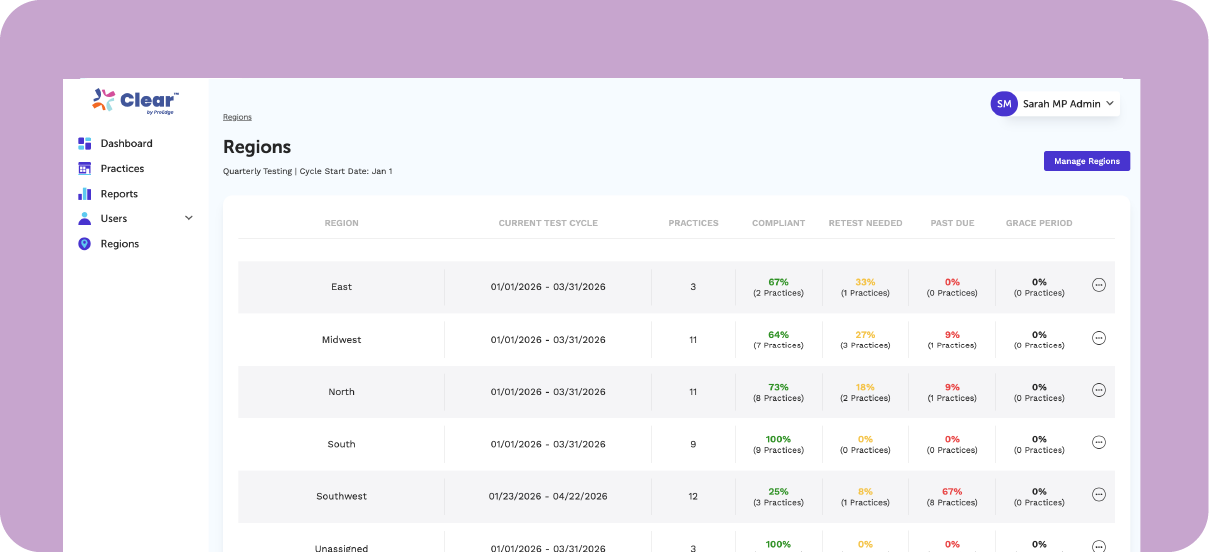Click the Regions breadcrumb link
This screenshot has height=552, width=1209.
pos(237,117)
